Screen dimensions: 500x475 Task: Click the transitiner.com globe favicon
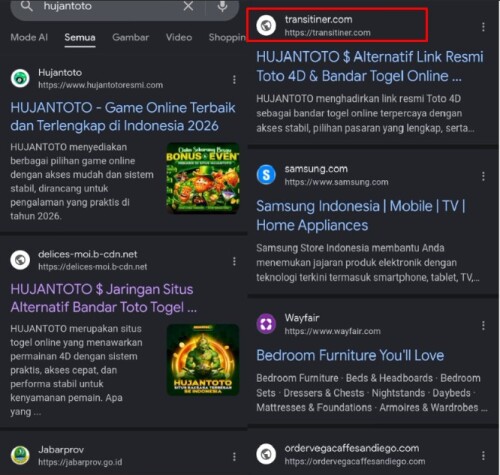click(x=266, y=25)
